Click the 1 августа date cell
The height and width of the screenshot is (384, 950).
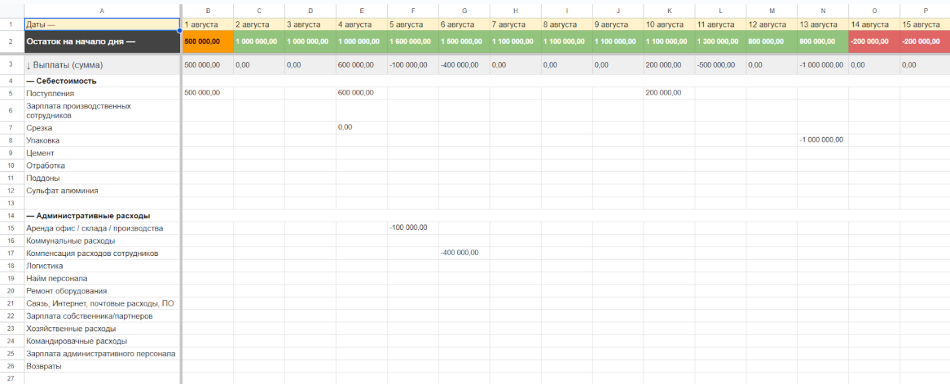208,24
